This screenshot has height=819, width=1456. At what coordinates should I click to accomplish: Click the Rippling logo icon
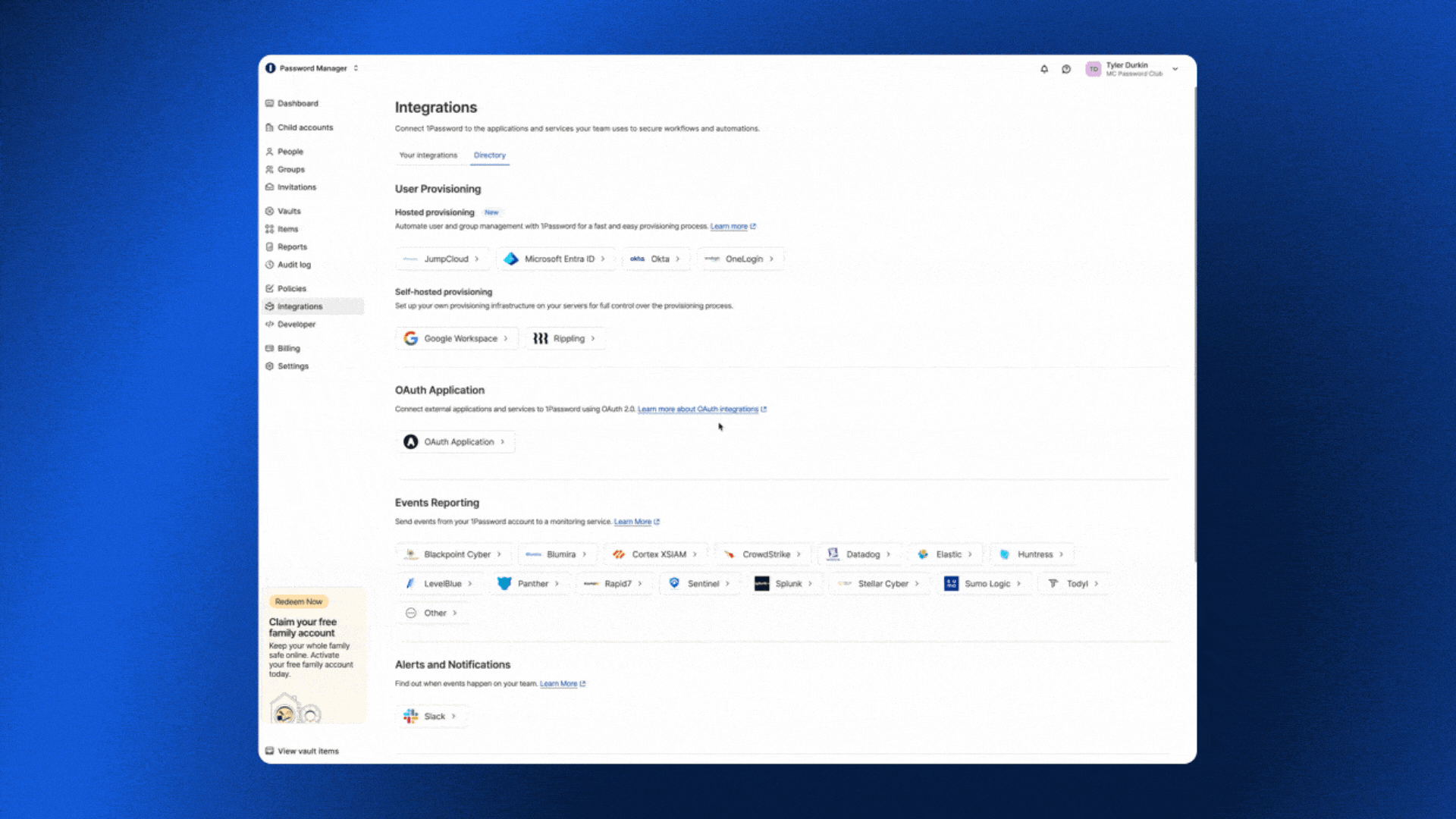click(x=540, y=338)
